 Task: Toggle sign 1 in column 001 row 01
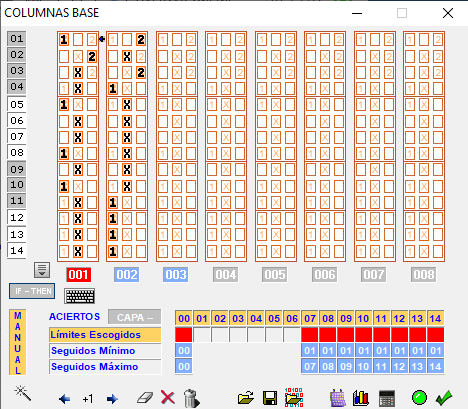(x=64, y=40)
